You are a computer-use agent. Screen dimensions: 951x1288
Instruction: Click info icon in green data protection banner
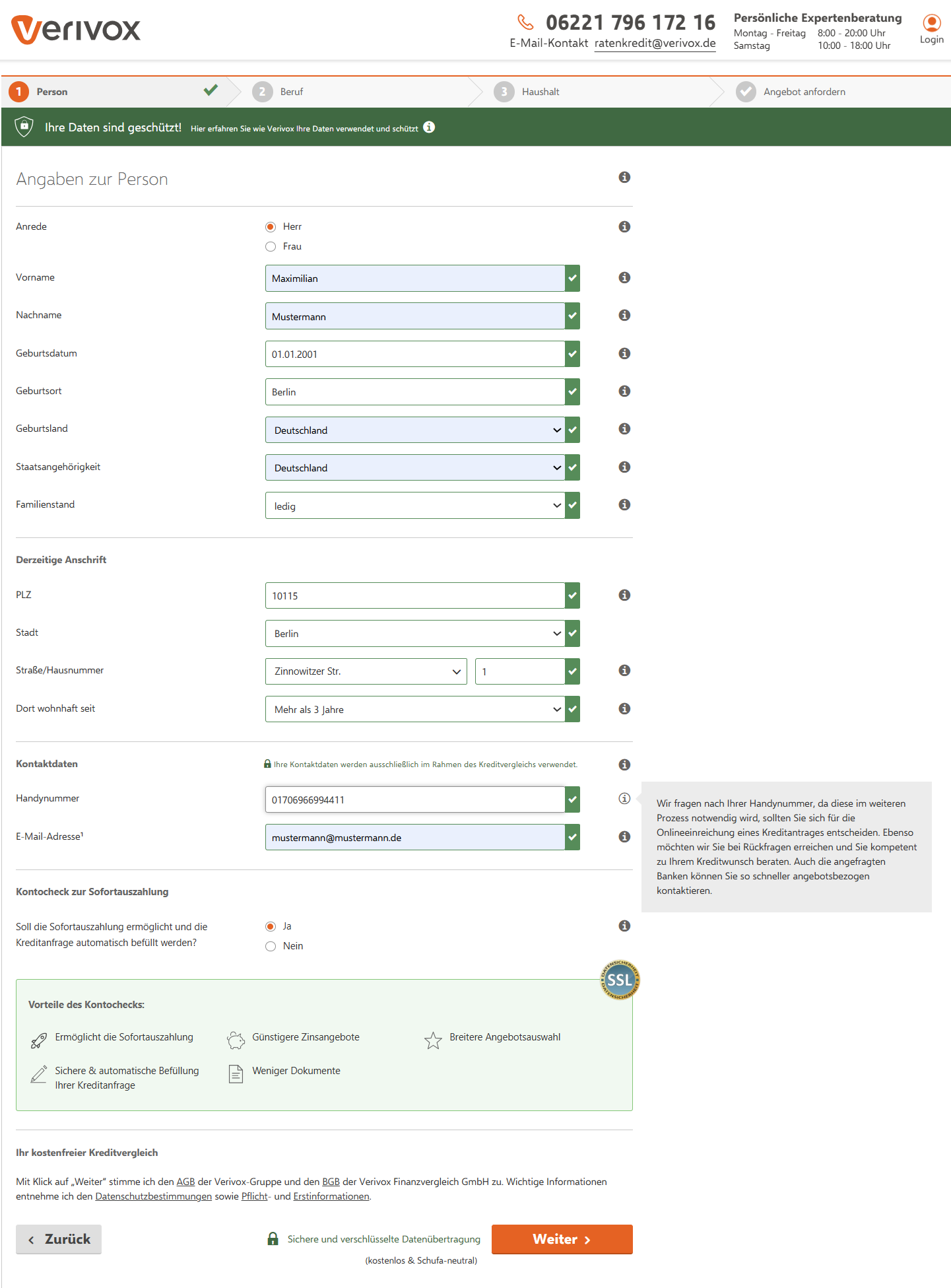[429, 127]
